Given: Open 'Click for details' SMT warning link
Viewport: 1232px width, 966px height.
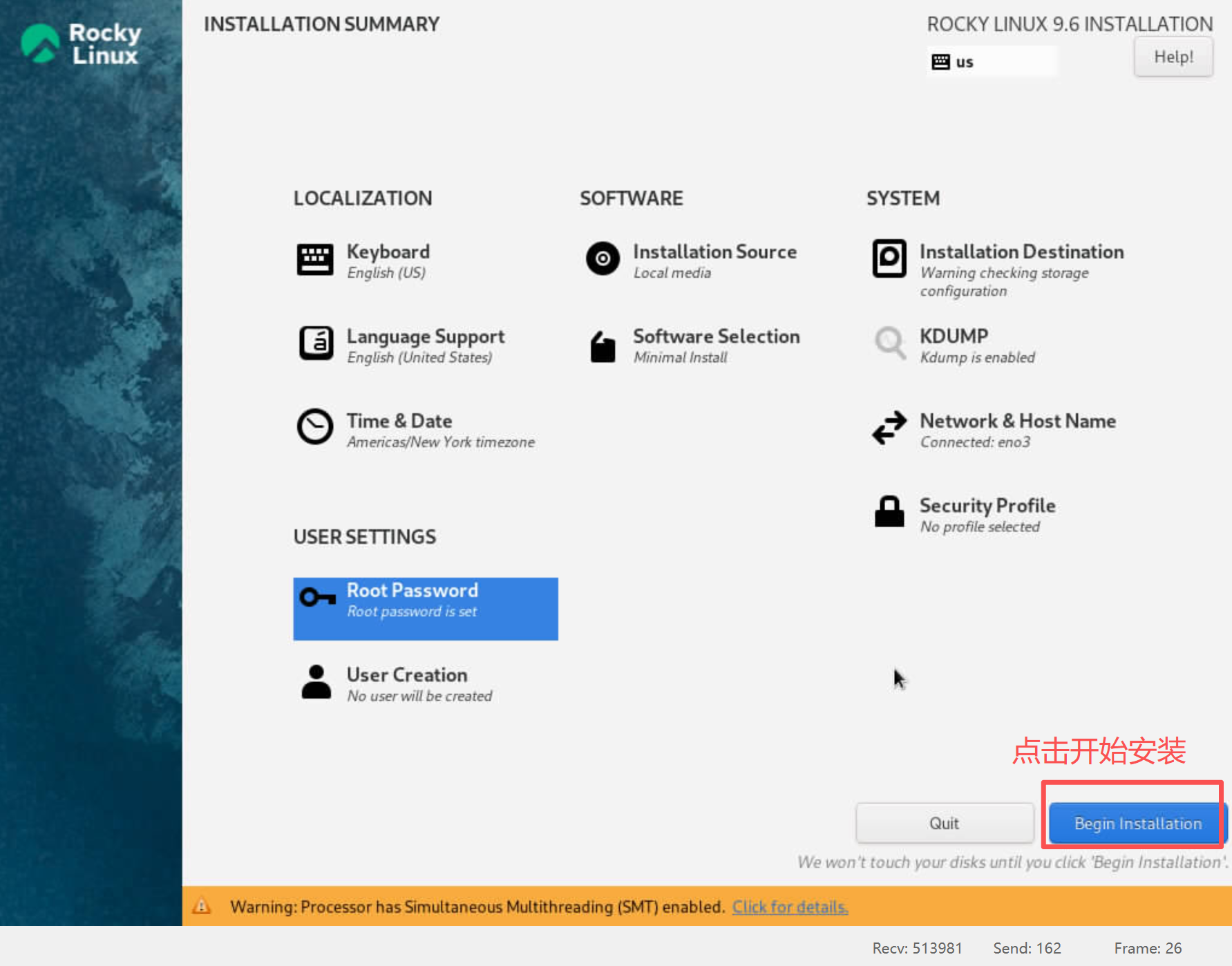Looking at the screenshot, I should click(x=790, y=907).
